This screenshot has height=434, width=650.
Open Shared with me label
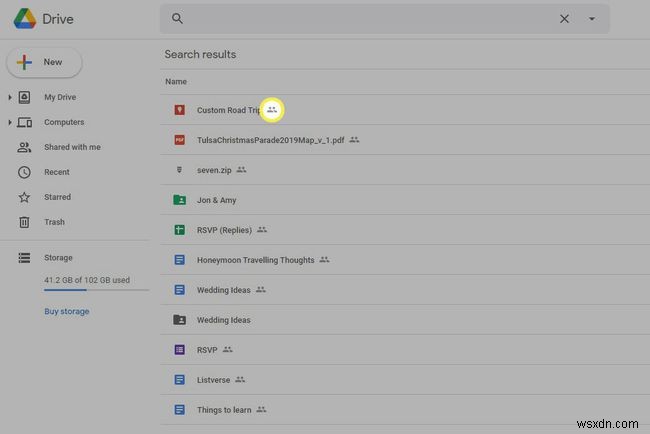tap(73, 147)
